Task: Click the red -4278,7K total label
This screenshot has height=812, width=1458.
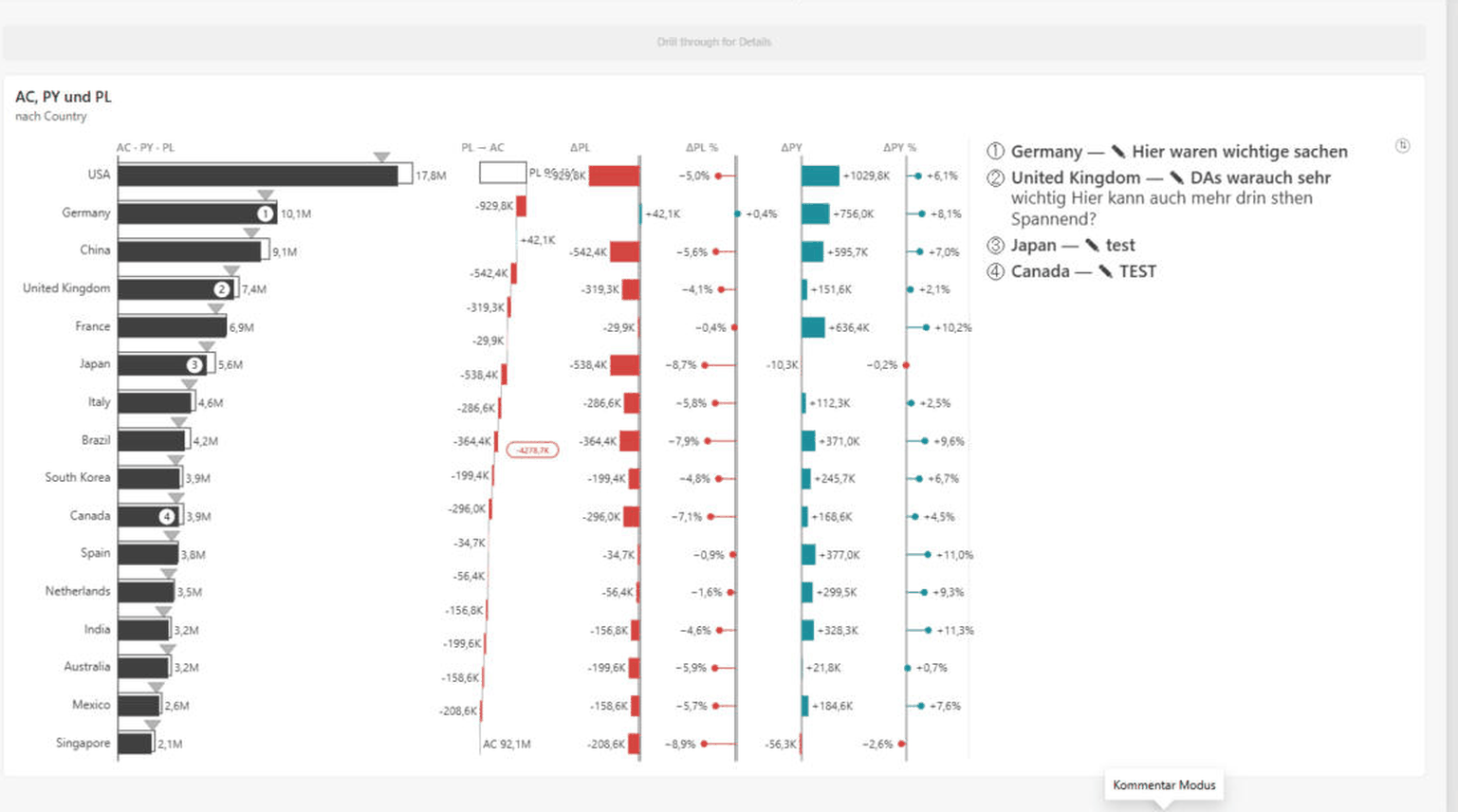Action: click(x=532, y=450)
